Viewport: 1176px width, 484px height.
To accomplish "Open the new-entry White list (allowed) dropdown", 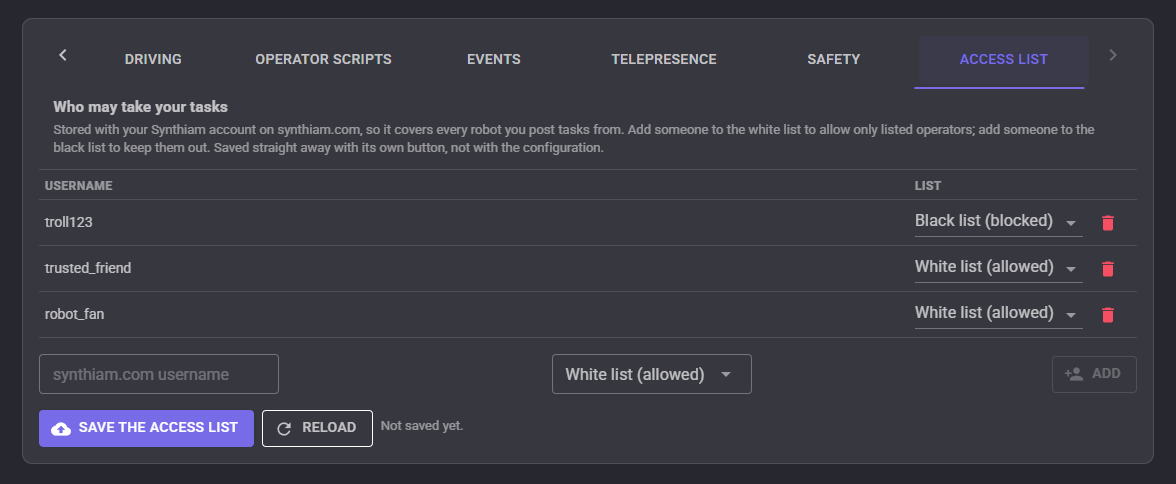I will 651,374.
